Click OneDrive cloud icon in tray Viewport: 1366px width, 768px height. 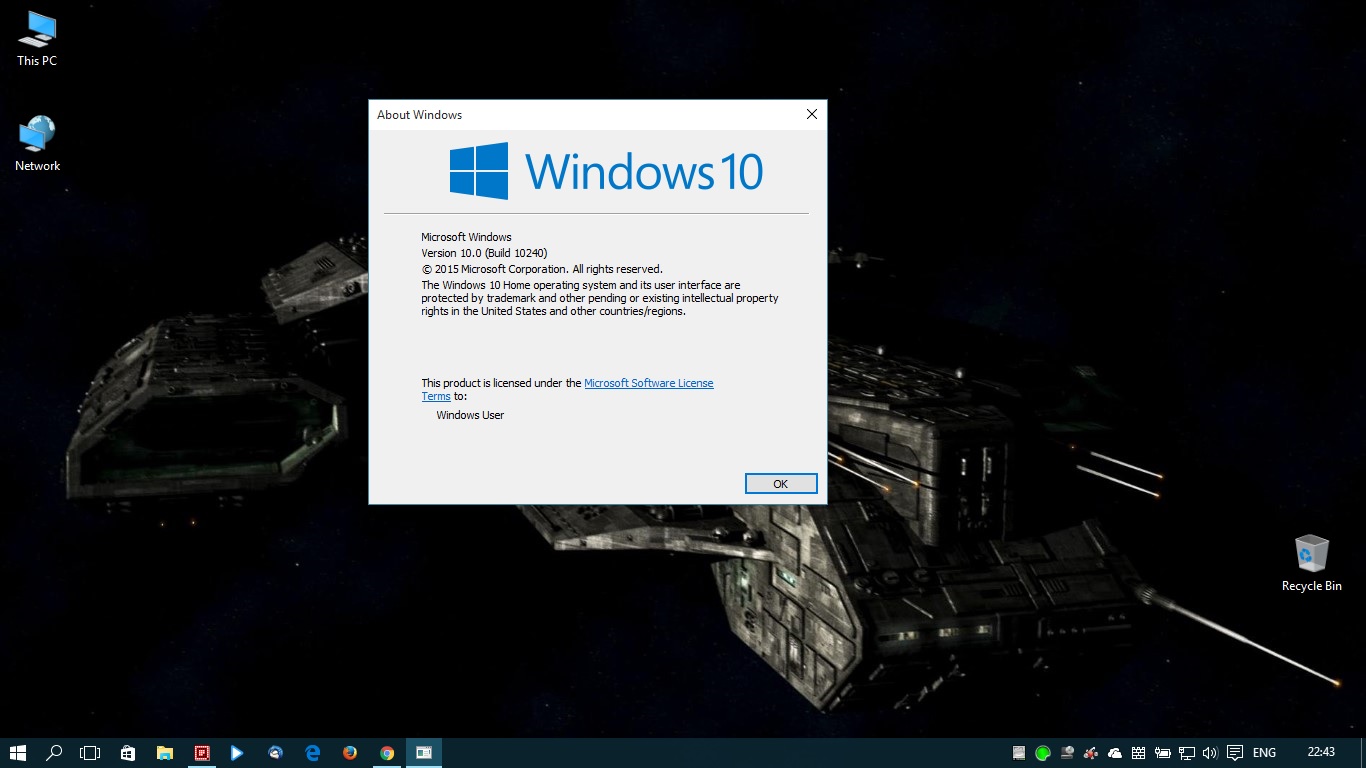point(1115,753)
